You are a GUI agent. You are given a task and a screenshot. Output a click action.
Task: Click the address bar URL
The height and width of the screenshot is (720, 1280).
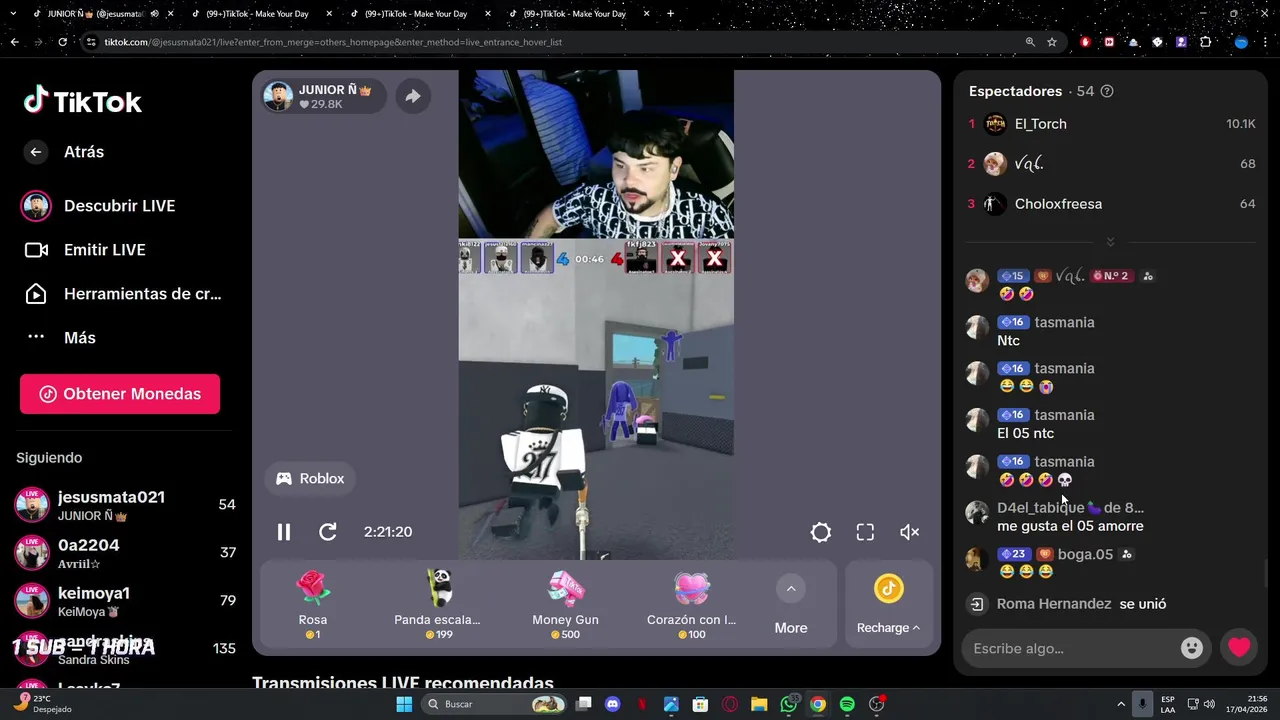click(x=333, y=42)
